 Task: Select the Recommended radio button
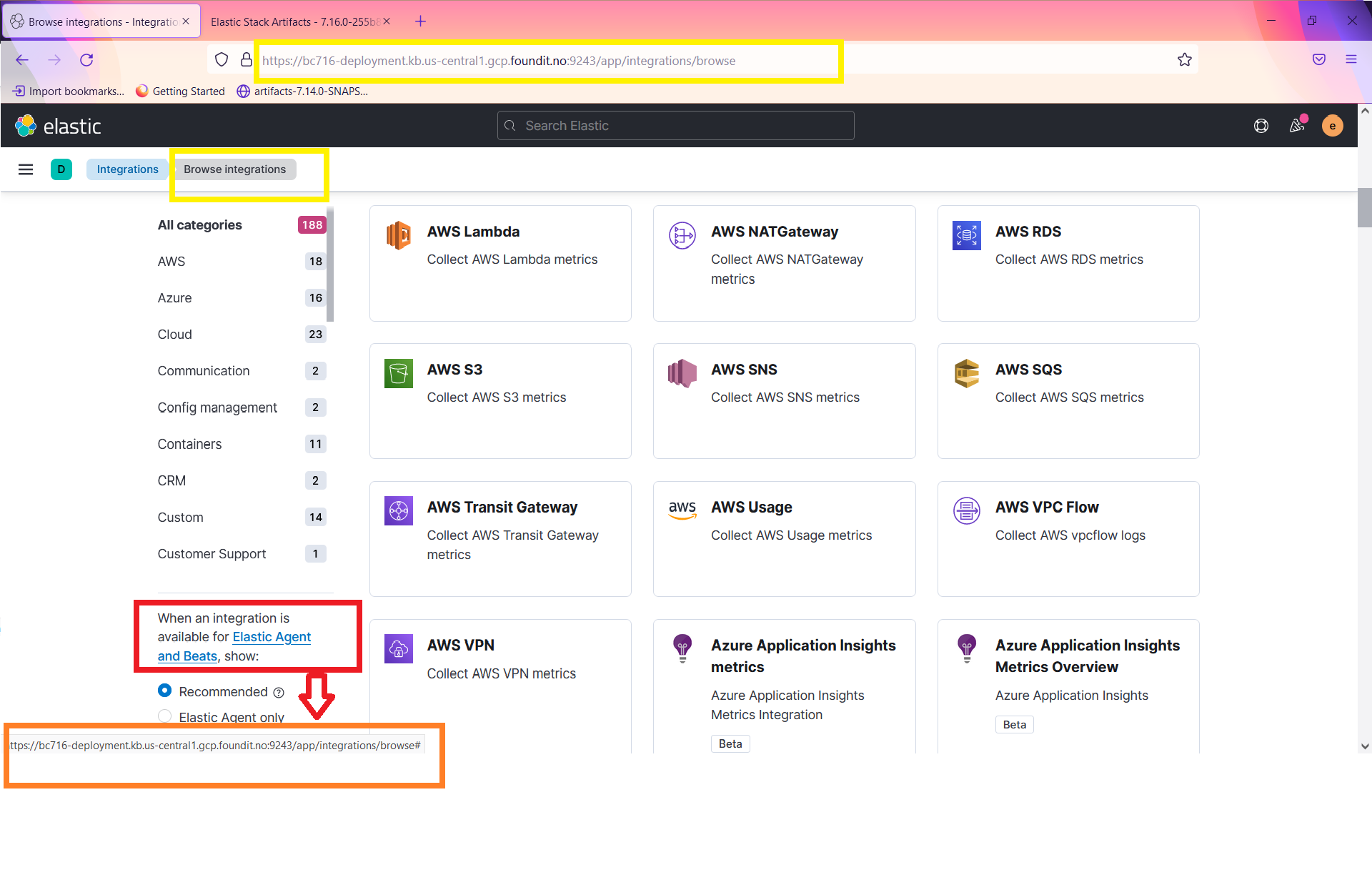click(164, 691)
